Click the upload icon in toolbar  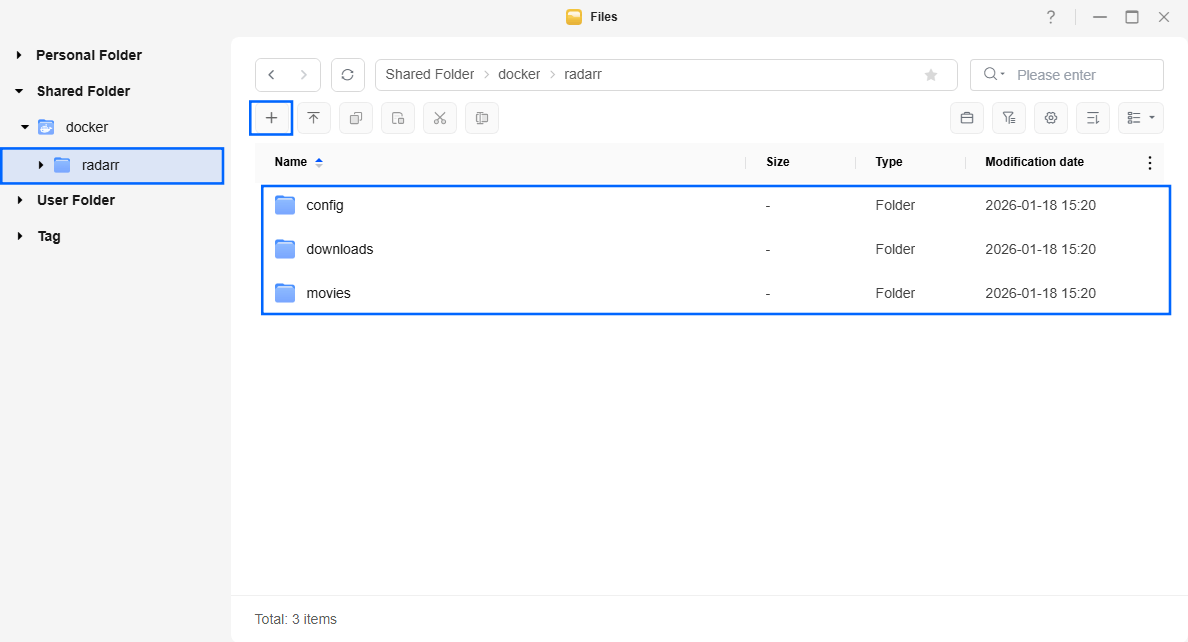[x=313, y=118]
